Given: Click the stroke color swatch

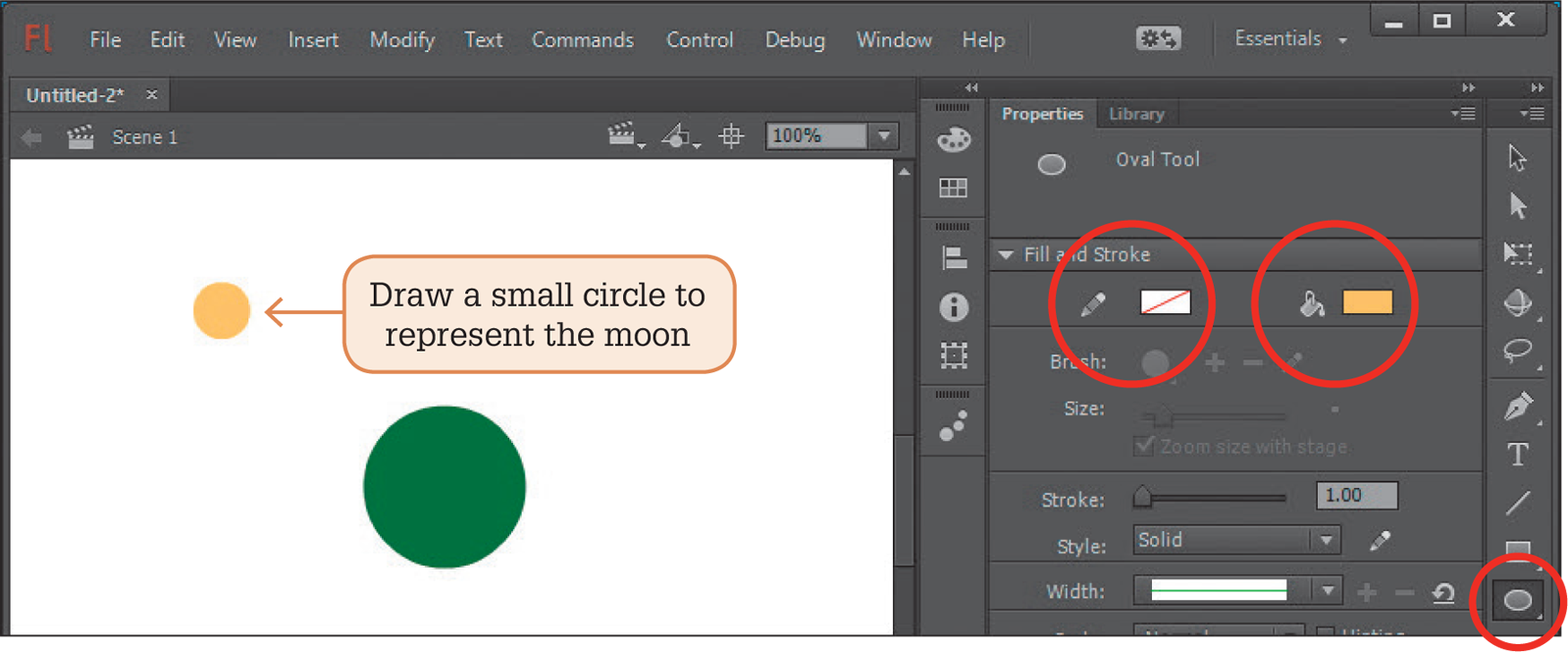Looking at the screenshot, I should coord(1166,302).
